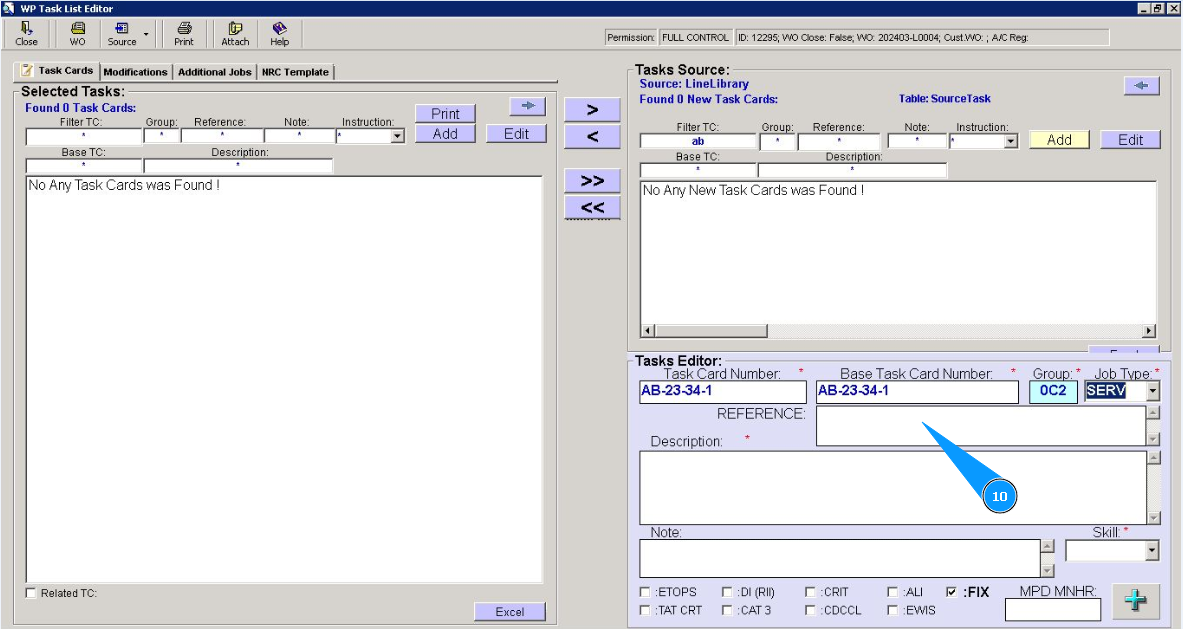Switch to the Modifications tab

135,72
